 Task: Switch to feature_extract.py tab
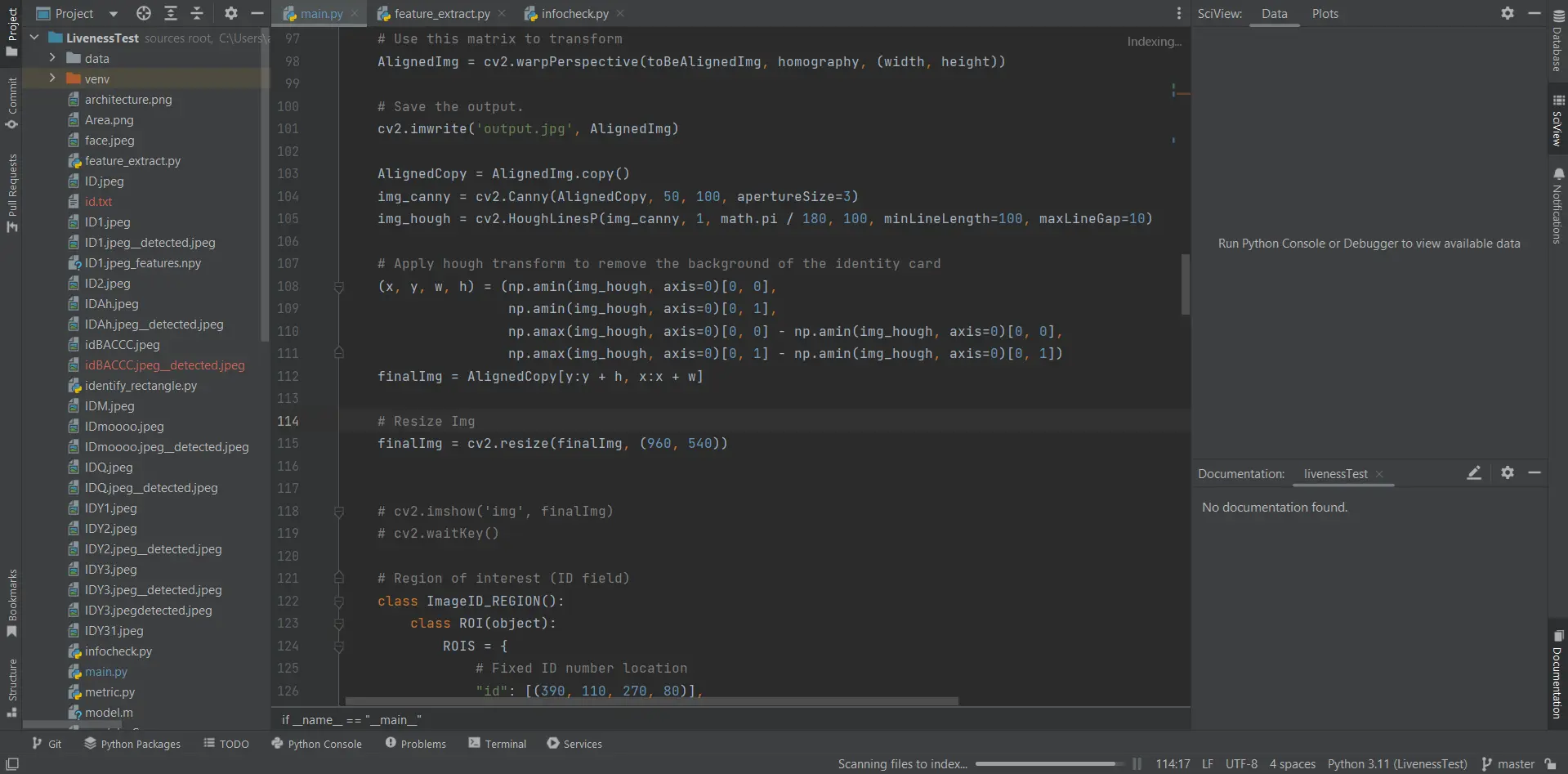[x=441, y=14]
